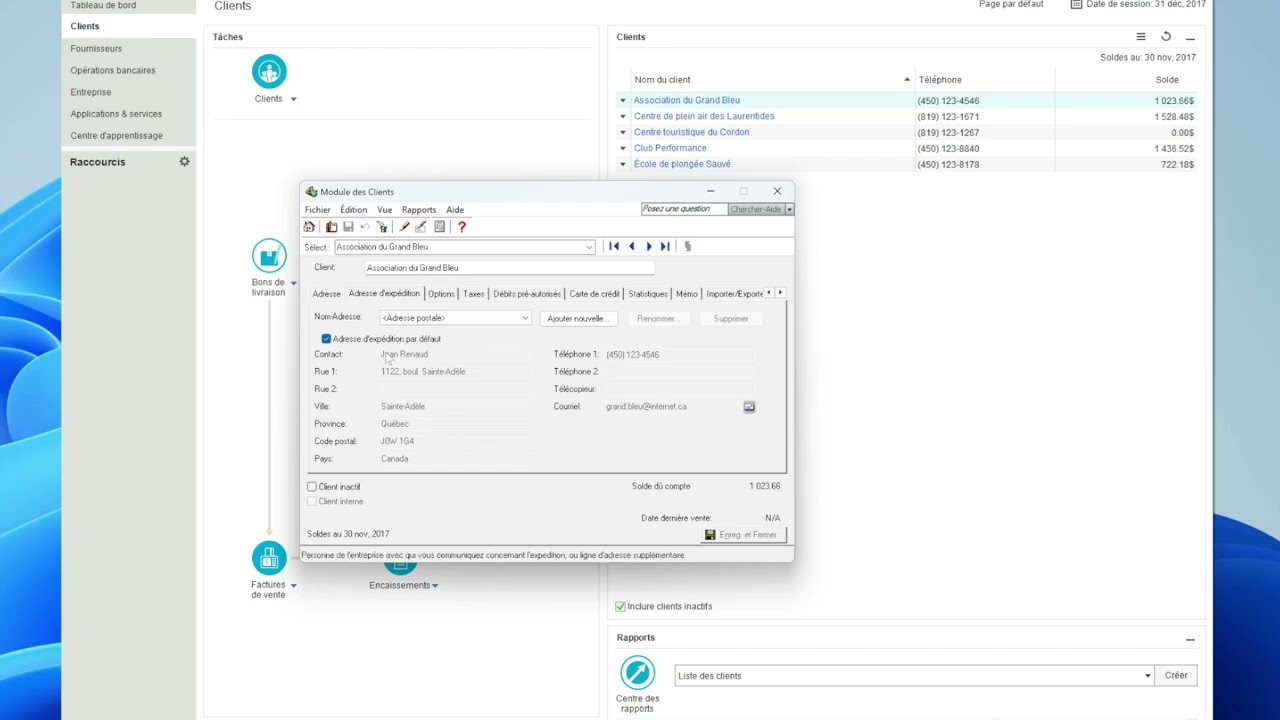Expand Centre touristique du Cordon row arrow

point(622,133)
